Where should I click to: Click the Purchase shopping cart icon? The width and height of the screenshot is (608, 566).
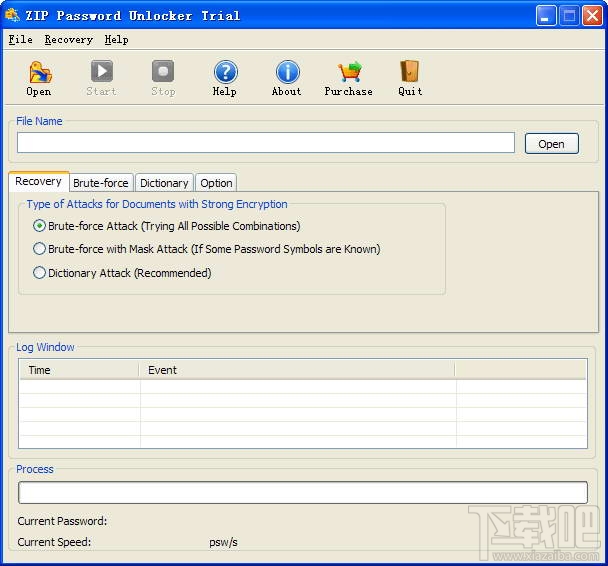click(x=349, y=72)
